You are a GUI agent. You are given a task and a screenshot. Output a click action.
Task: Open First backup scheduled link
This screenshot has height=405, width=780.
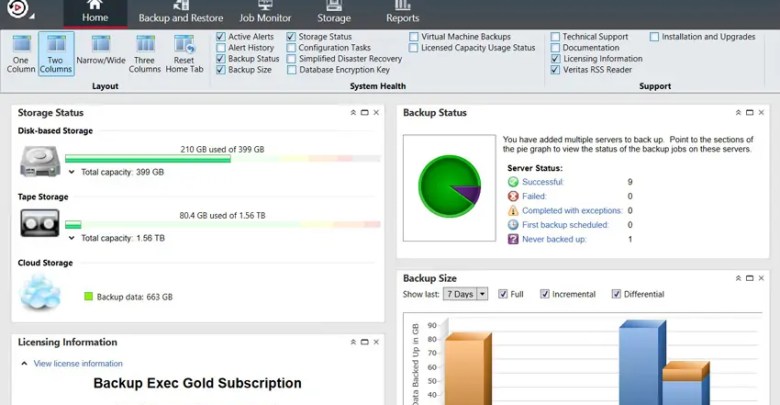[565, 225]
